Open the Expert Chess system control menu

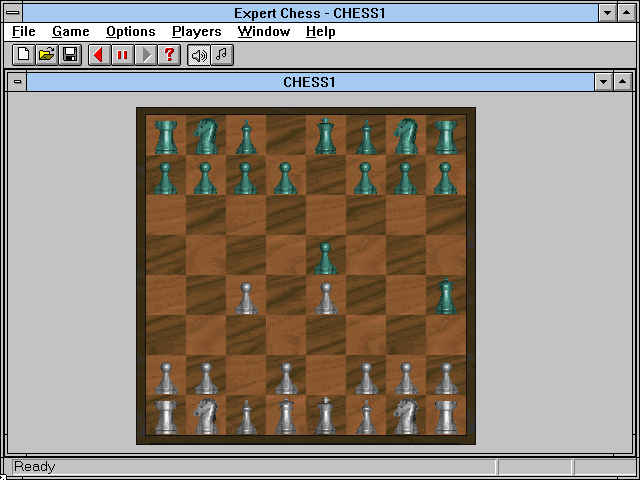pyautogui.click(x=13, y=13)
